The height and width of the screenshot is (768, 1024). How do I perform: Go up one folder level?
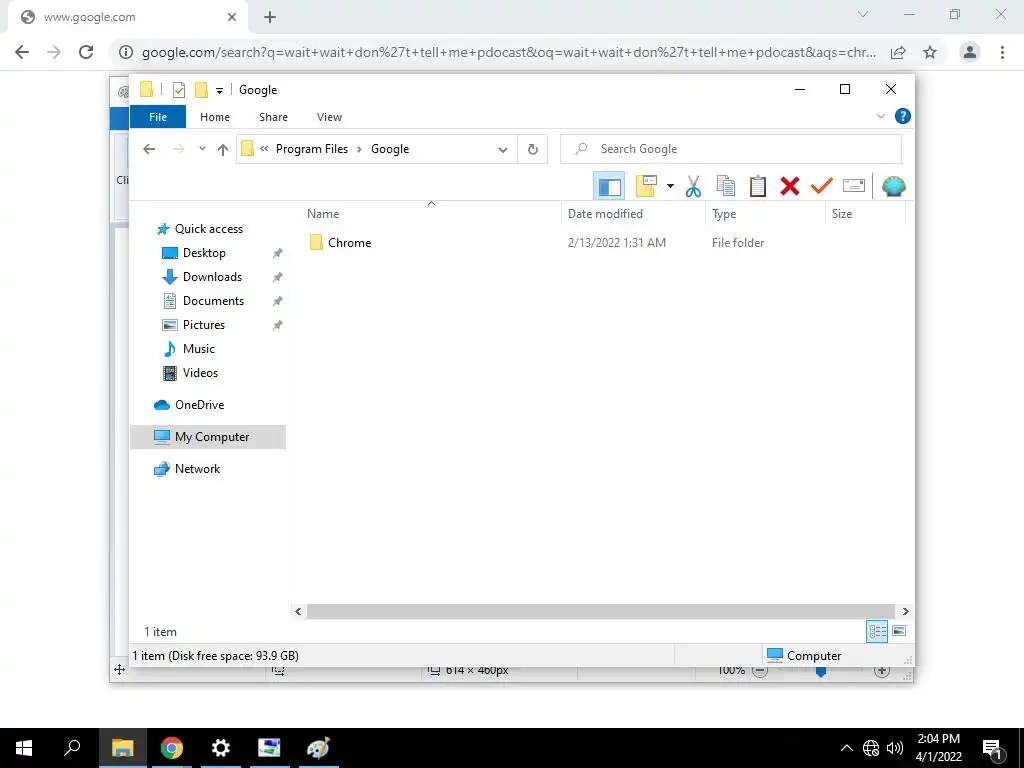click(x=223, y=150)
